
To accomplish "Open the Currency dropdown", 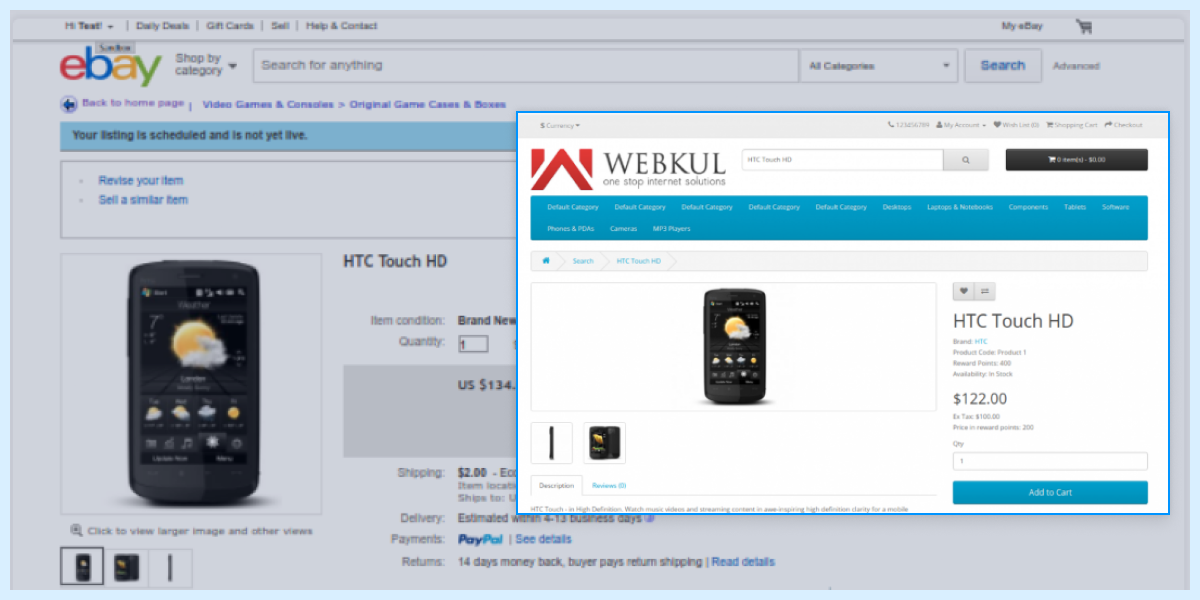I will click(x=558, y=125).
